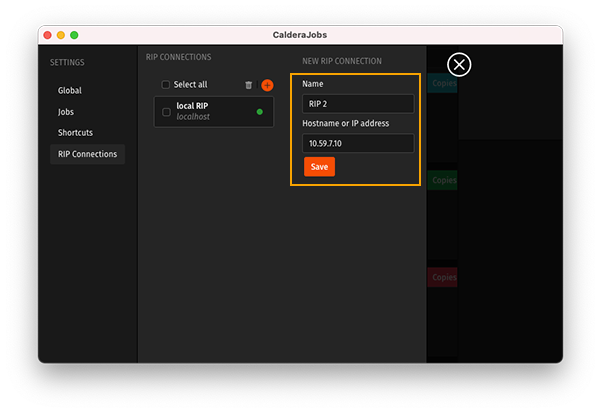The image size is (600, 412).
Task: Click the green status dot of local RIP
Action: click(x=260, y=112)
